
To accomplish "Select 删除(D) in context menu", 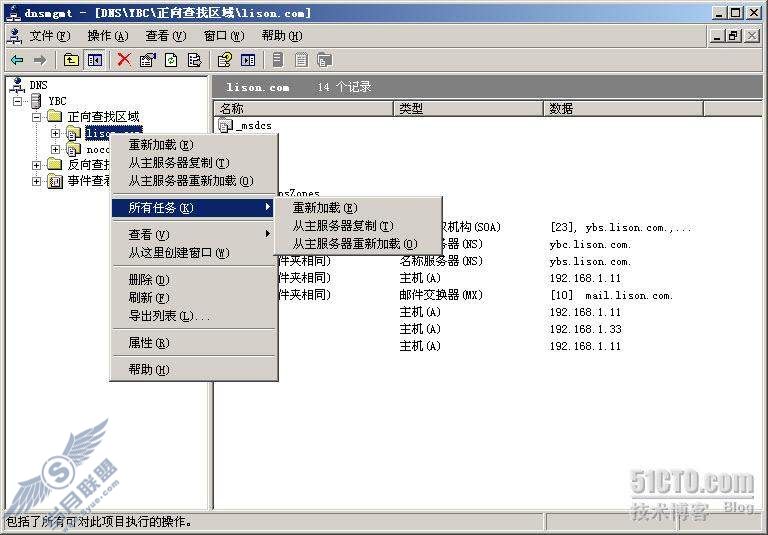I will [x=193, y=279].
